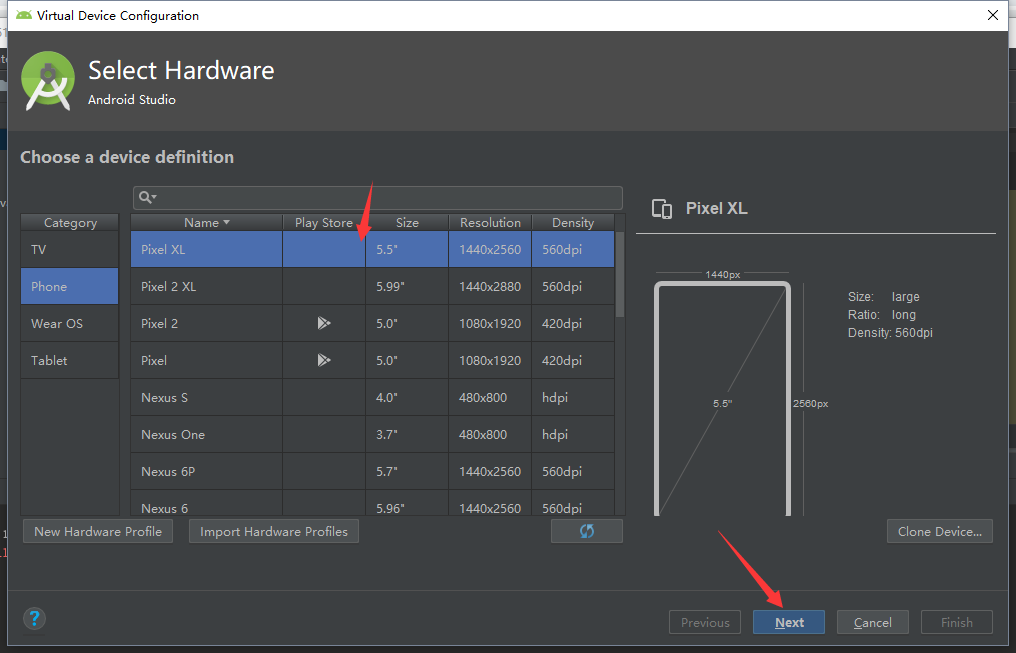The width and height of the screenshot is (1016, 653).
Task: Click the device icon next to Pixel XL heading
Action: click(x=661, y=208)
